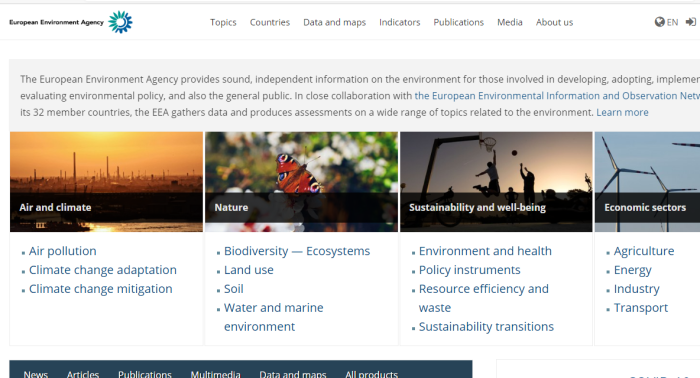Select the Transport link

[641, 307]
